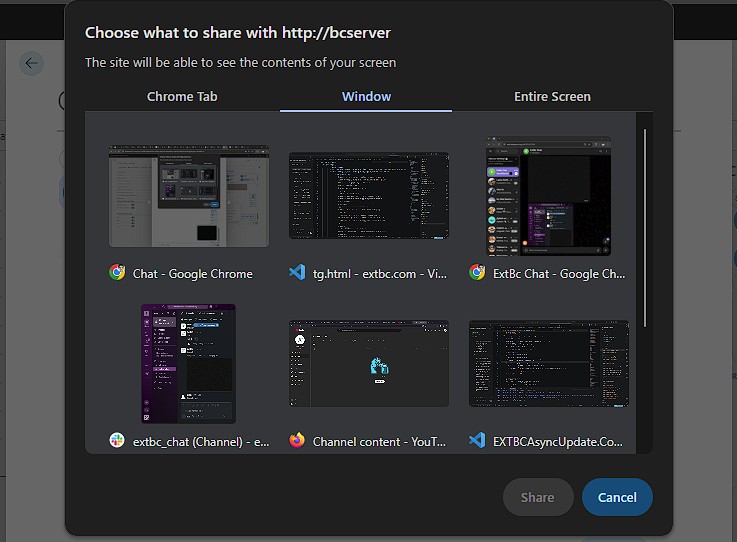Click the Chrome icon beside ExtBc Chat
The image size is (737, 542).
point(477,273)
